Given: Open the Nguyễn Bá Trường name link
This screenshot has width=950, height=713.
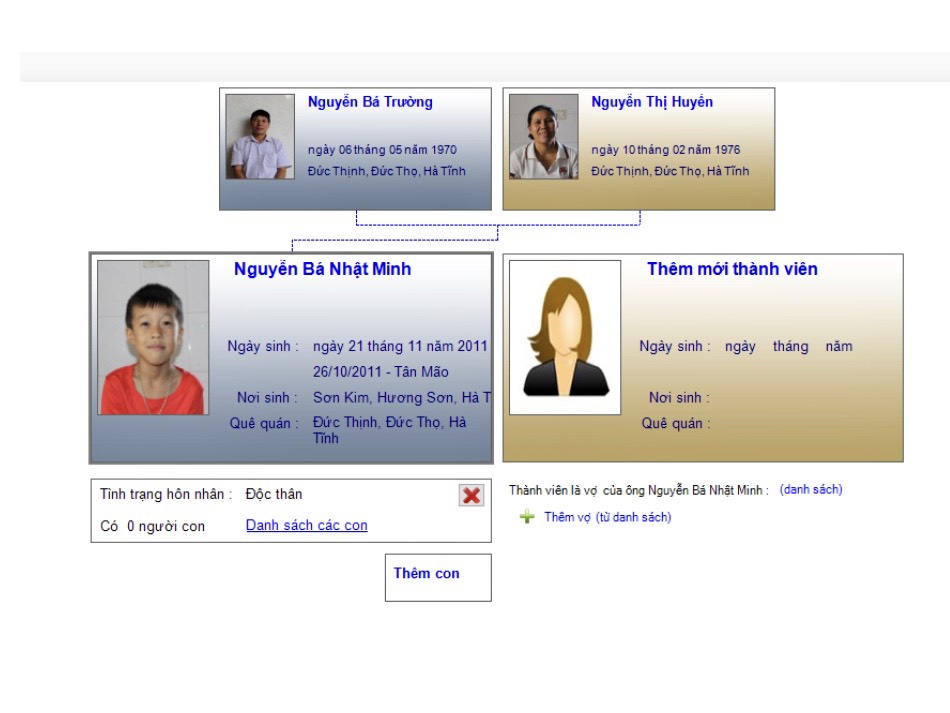Looking at the screenshot, I should tap(370, 102).
